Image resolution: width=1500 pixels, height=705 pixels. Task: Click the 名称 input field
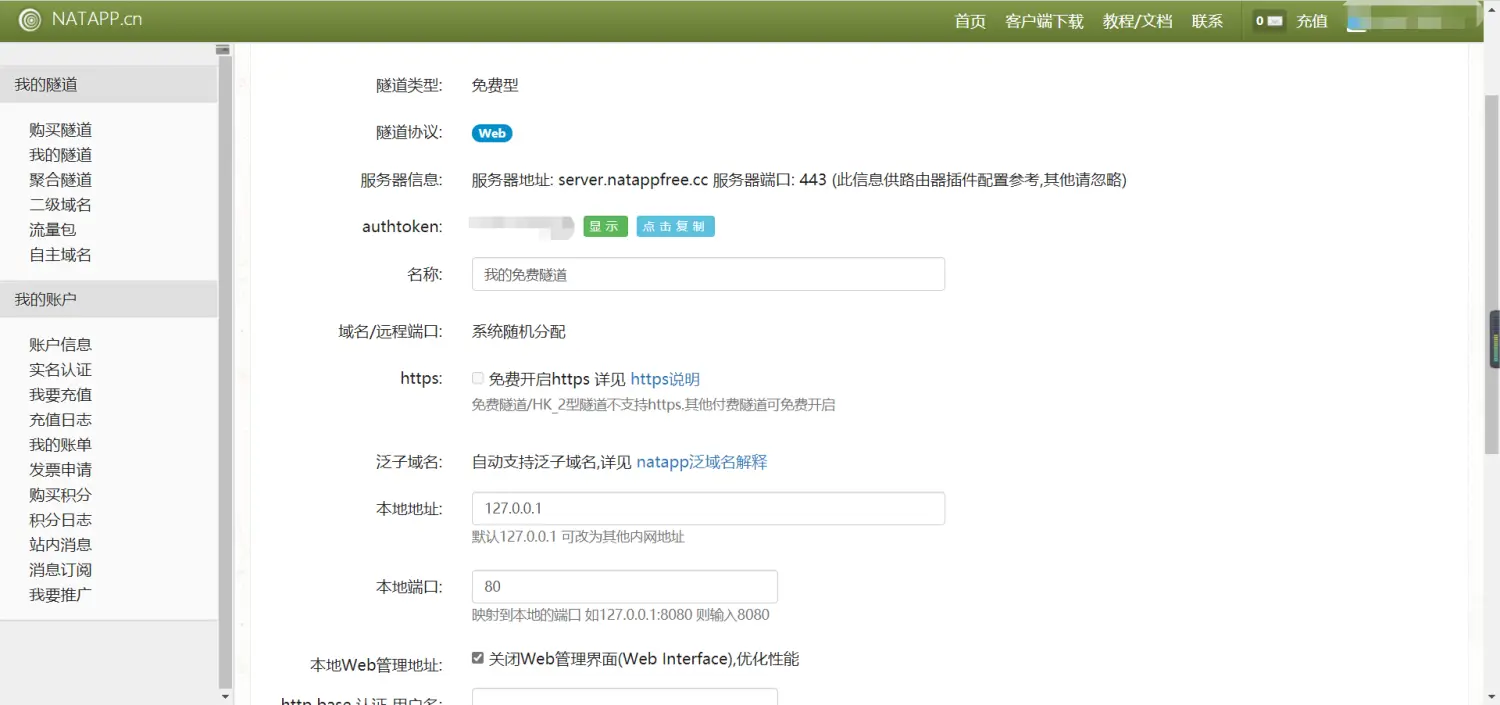click(708, 274)
